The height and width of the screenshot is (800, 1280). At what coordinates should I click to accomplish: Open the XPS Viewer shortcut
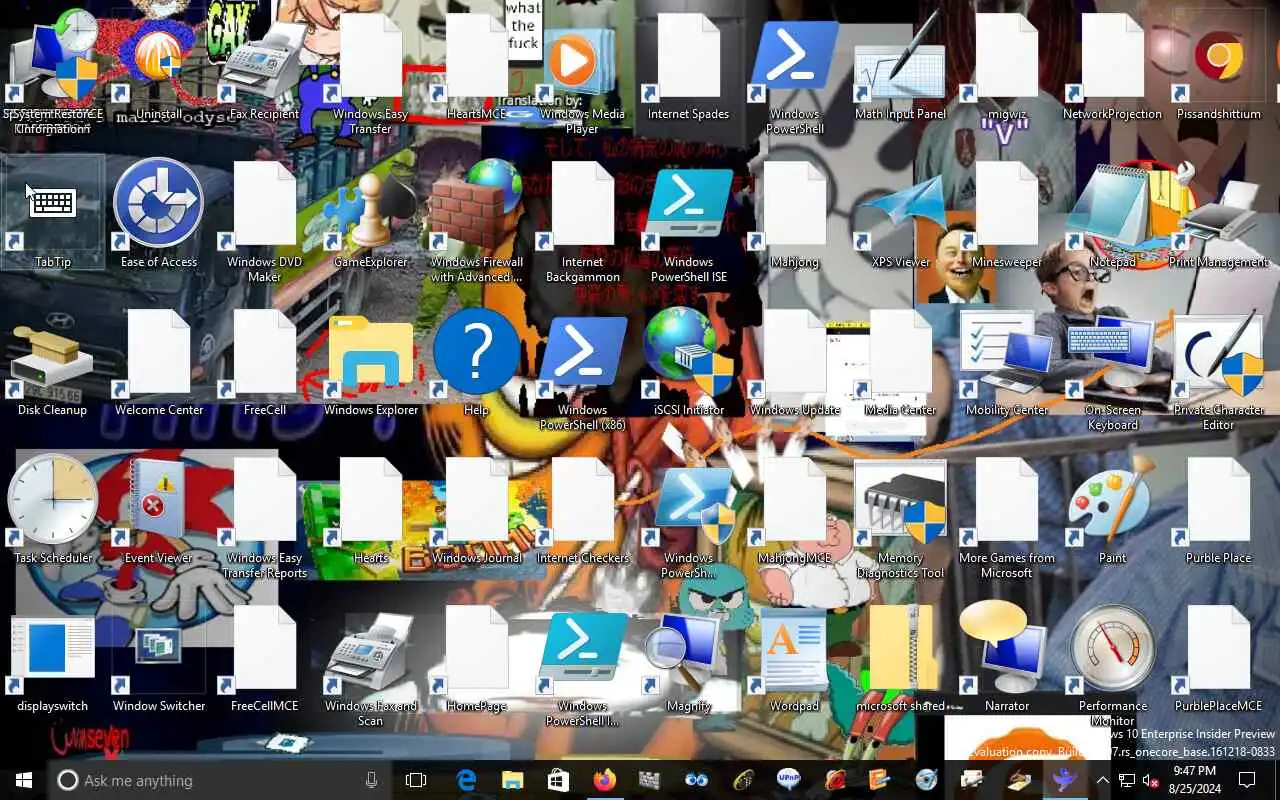point(900,215)
